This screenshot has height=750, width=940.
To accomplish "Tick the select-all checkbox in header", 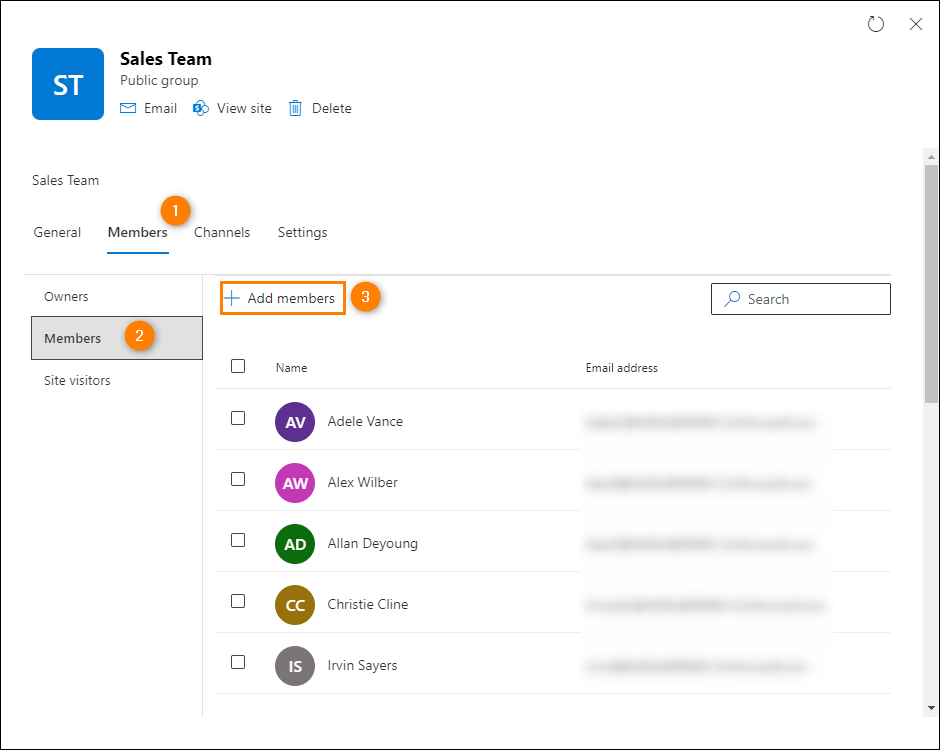I will (x=238, y=366).
